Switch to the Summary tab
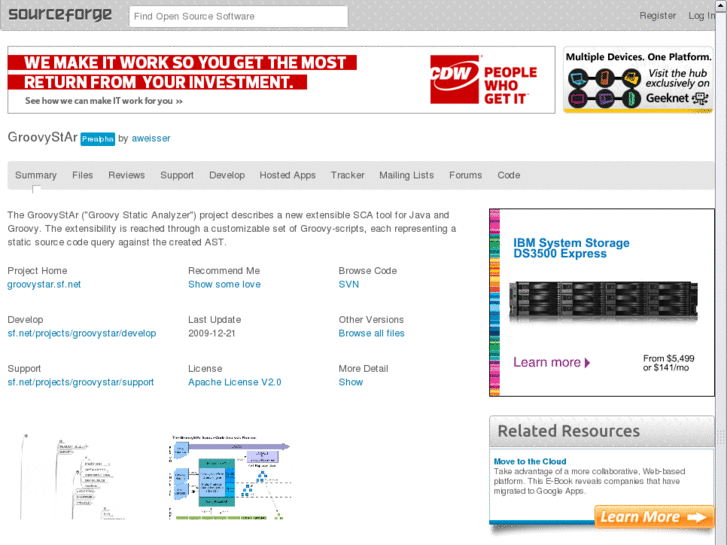The height and width of the screenshot is (545, 727). (36, 175)
